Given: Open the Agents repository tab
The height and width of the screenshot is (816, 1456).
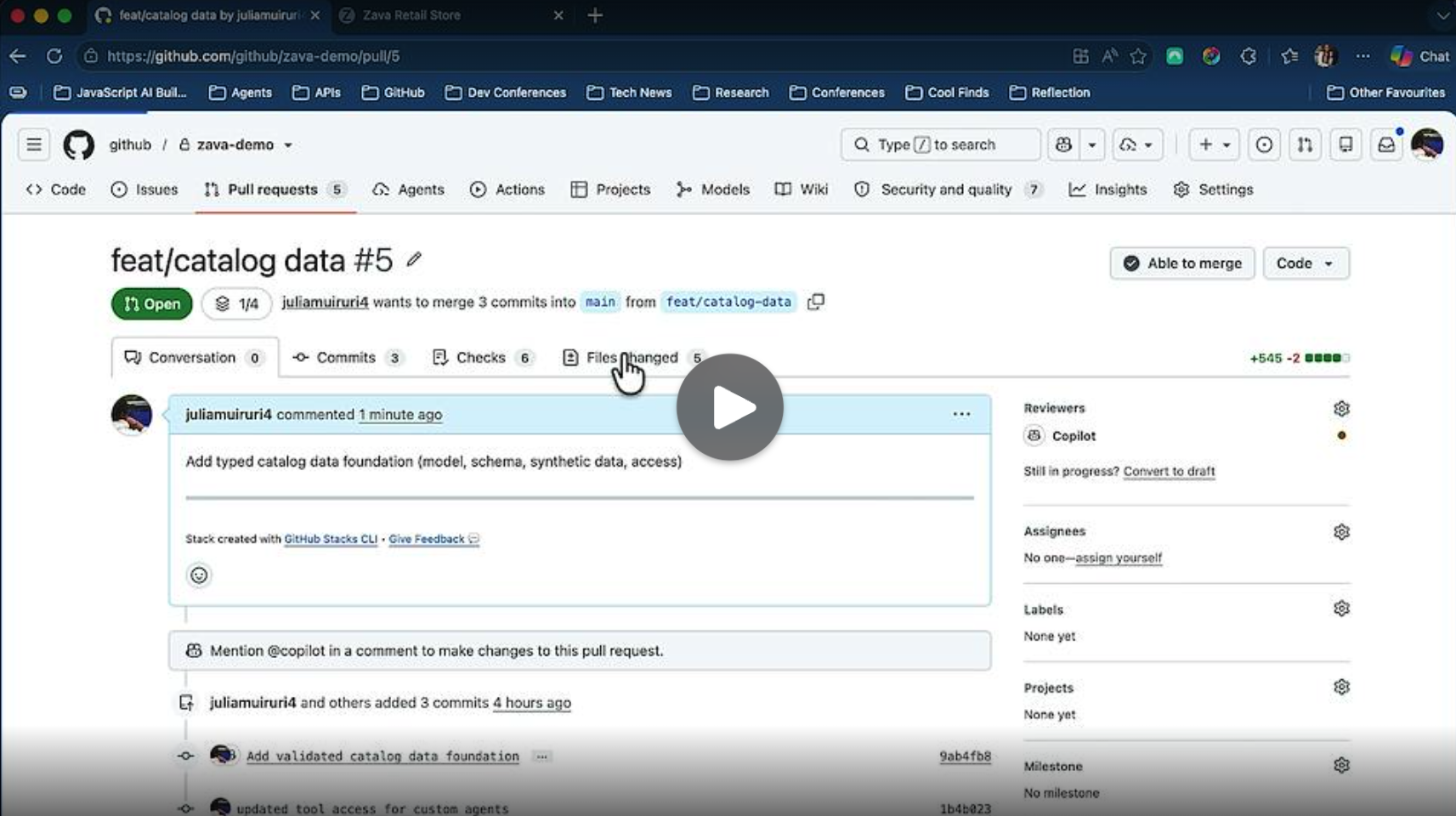Looking at the screenshot, I should click(x=409, y=190).
